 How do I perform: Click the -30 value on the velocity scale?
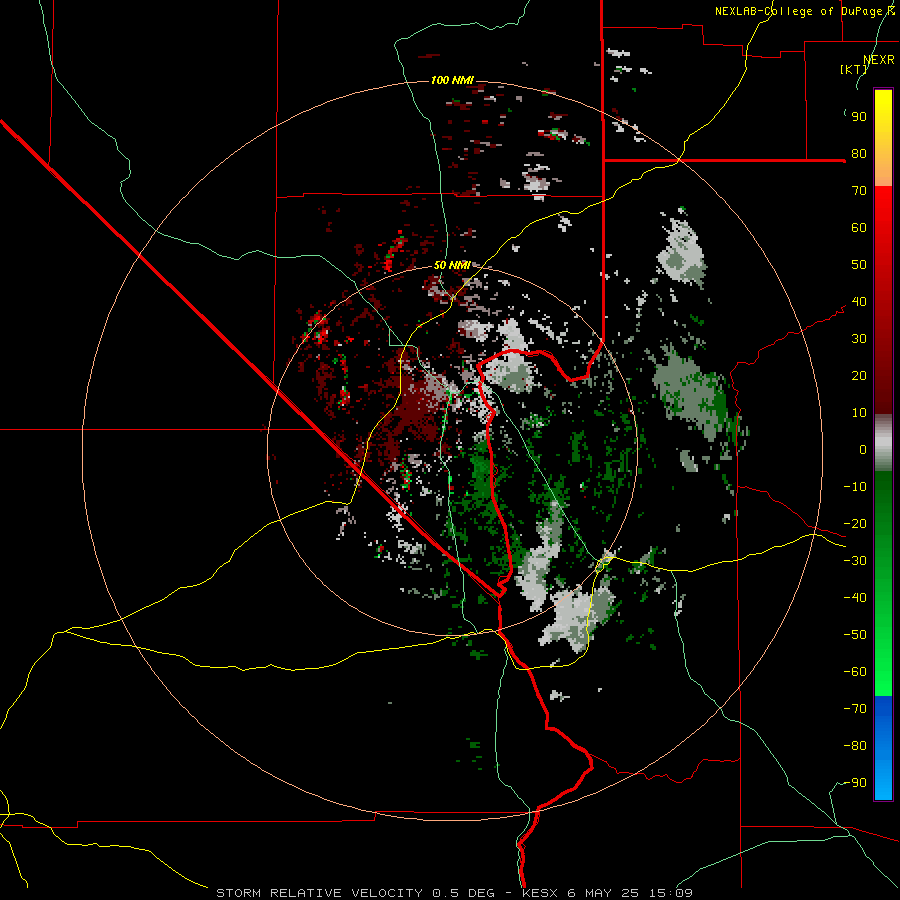[855, 561]
